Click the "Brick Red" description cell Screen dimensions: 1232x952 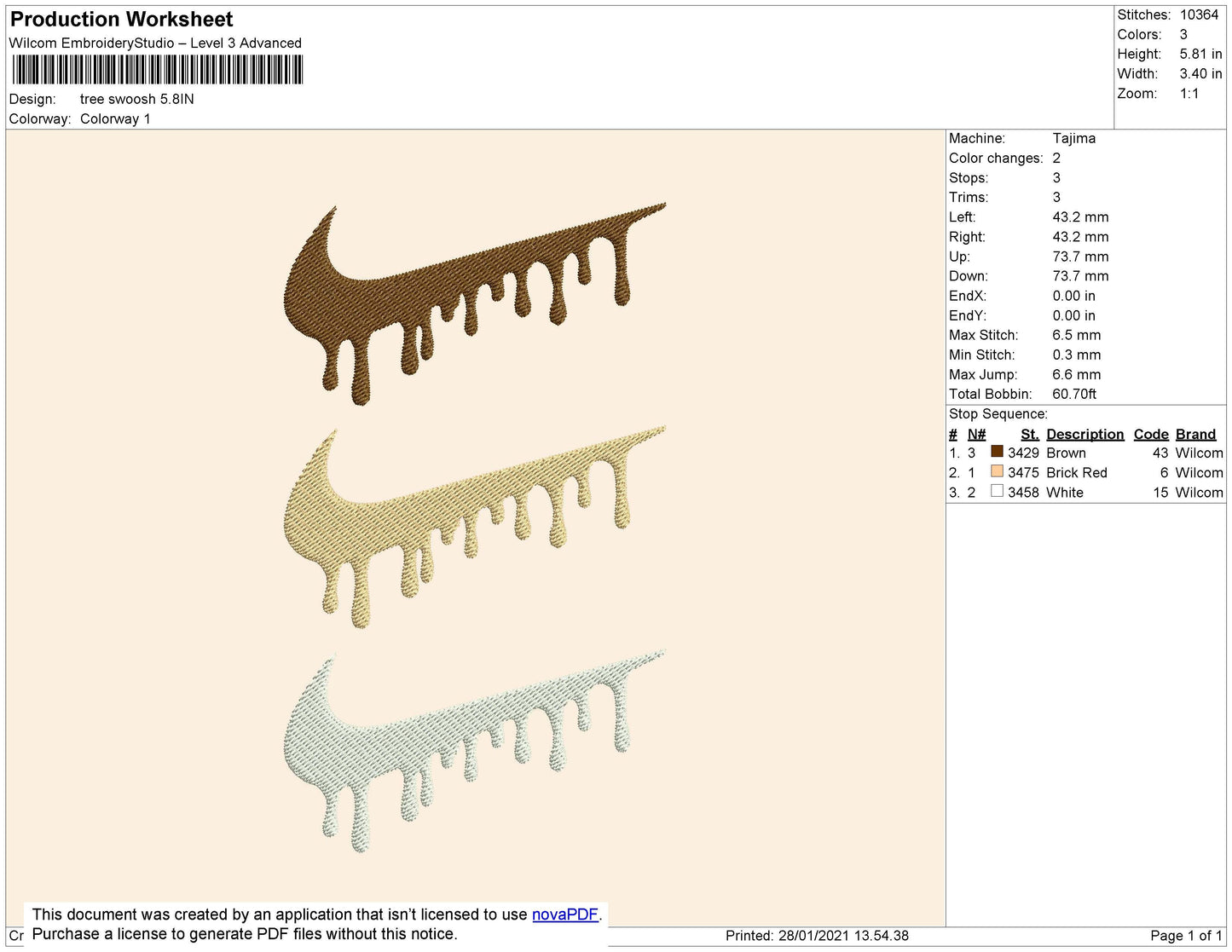(1077, 473)
